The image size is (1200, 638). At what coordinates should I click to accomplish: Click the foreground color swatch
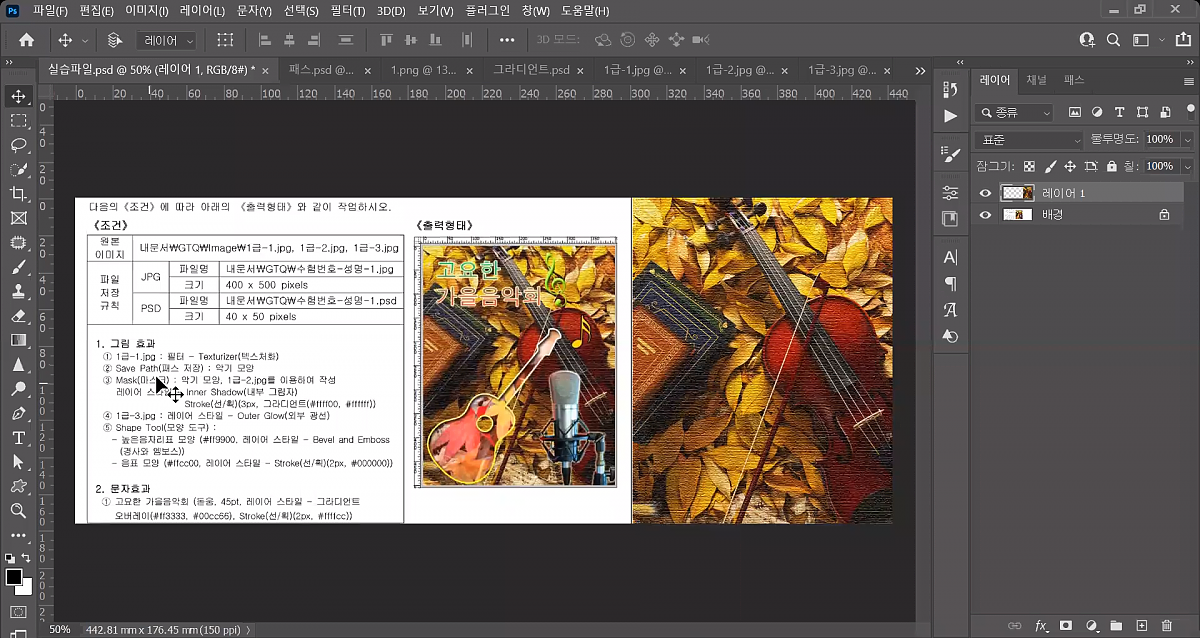click(x=14, y=578)
